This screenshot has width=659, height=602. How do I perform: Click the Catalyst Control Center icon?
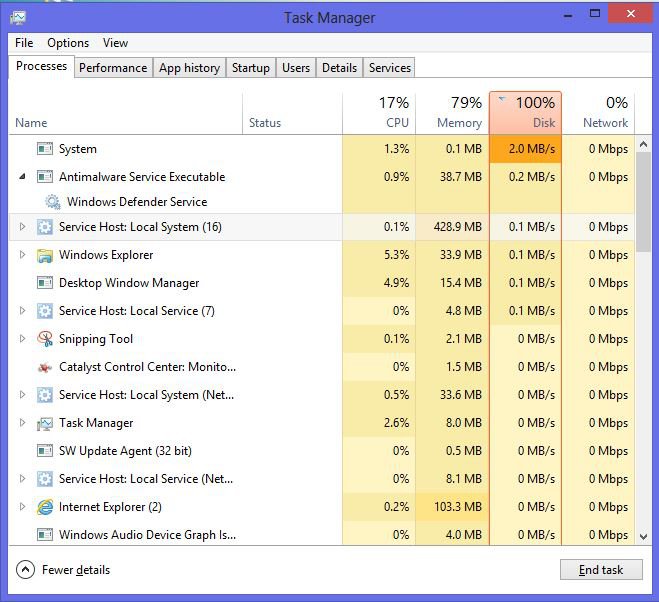(45, 367)
